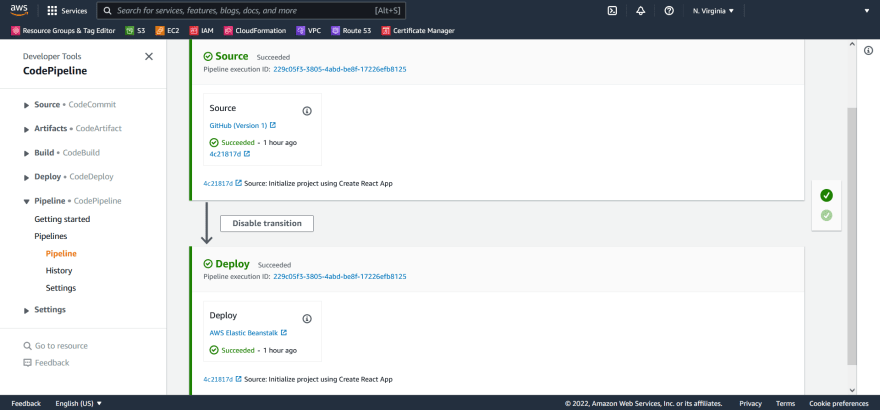Show info for the Deploy action

pyautogui.click(x=307, y=319)
